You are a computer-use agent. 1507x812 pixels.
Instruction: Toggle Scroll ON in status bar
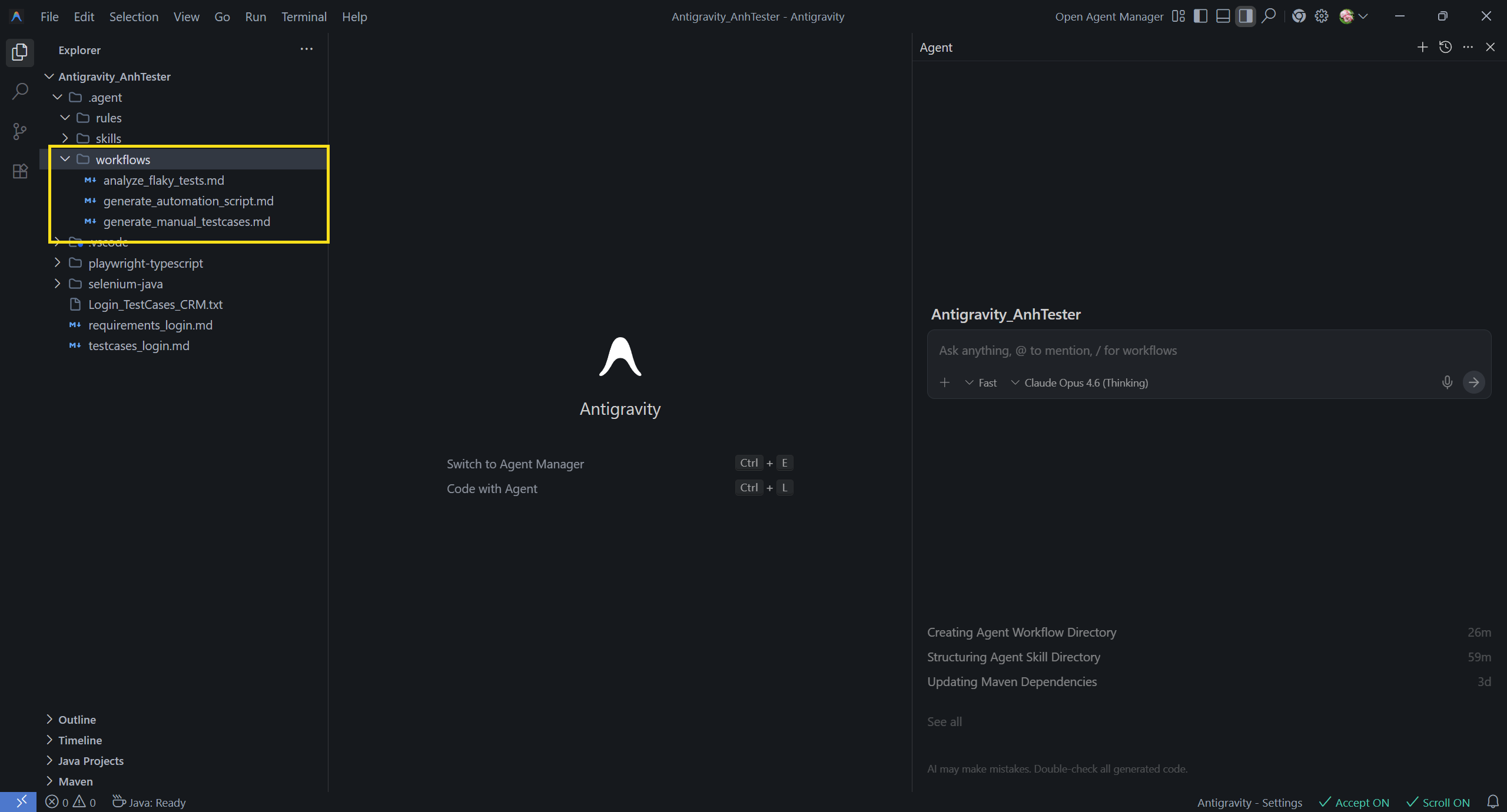(x=1438, y=803)
